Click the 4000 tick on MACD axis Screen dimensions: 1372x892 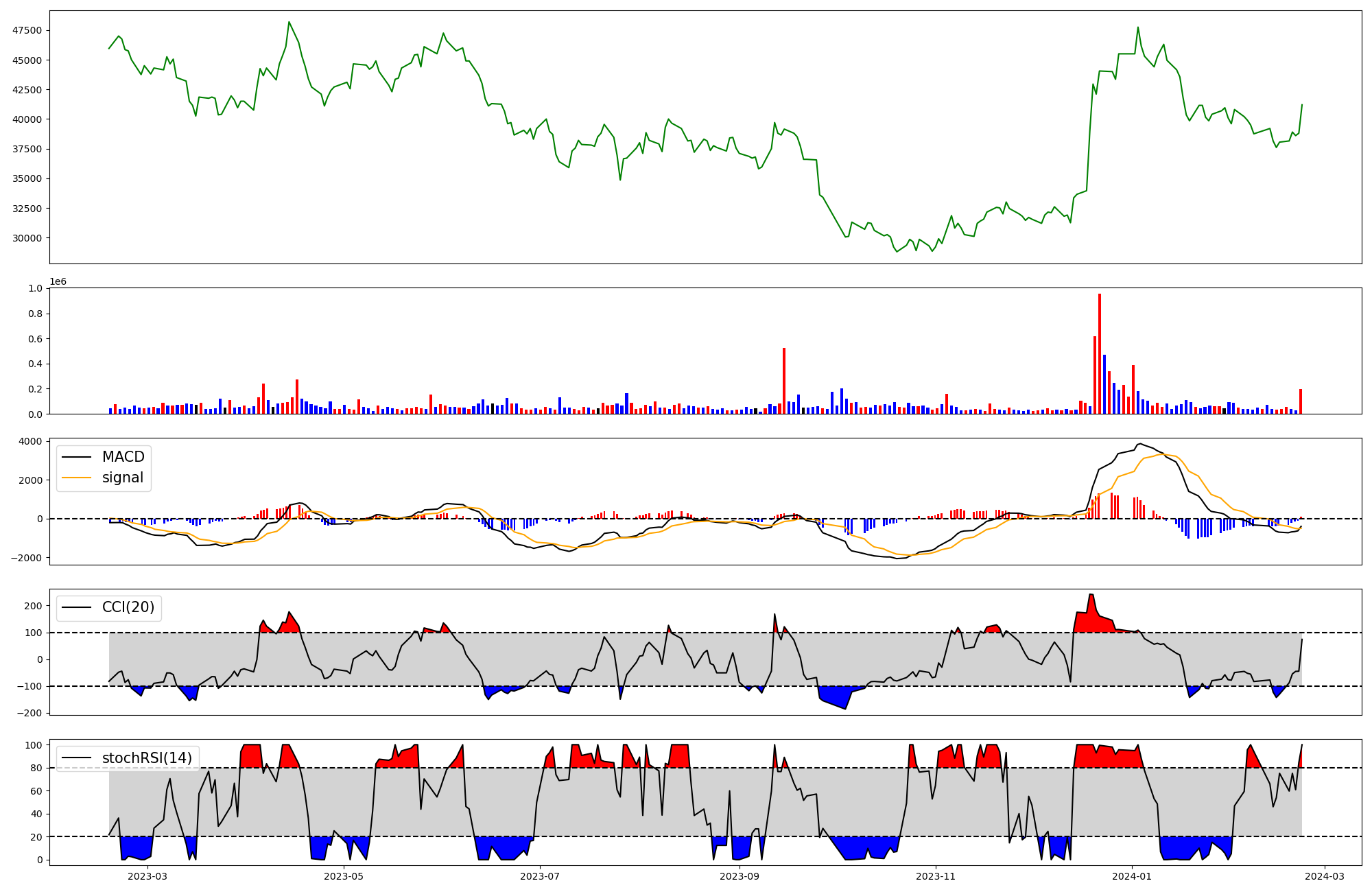coord(31,441)
